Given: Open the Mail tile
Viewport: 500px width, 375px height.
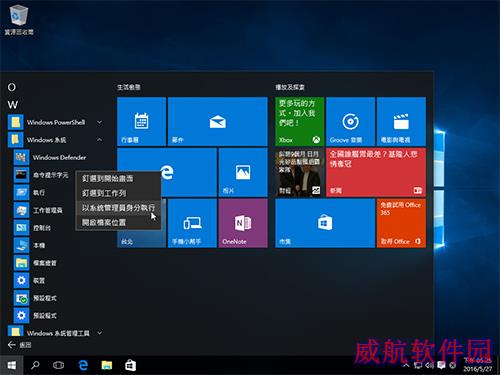Looking at the screenshot, I should pyautogui.click(x=218, y=121).
